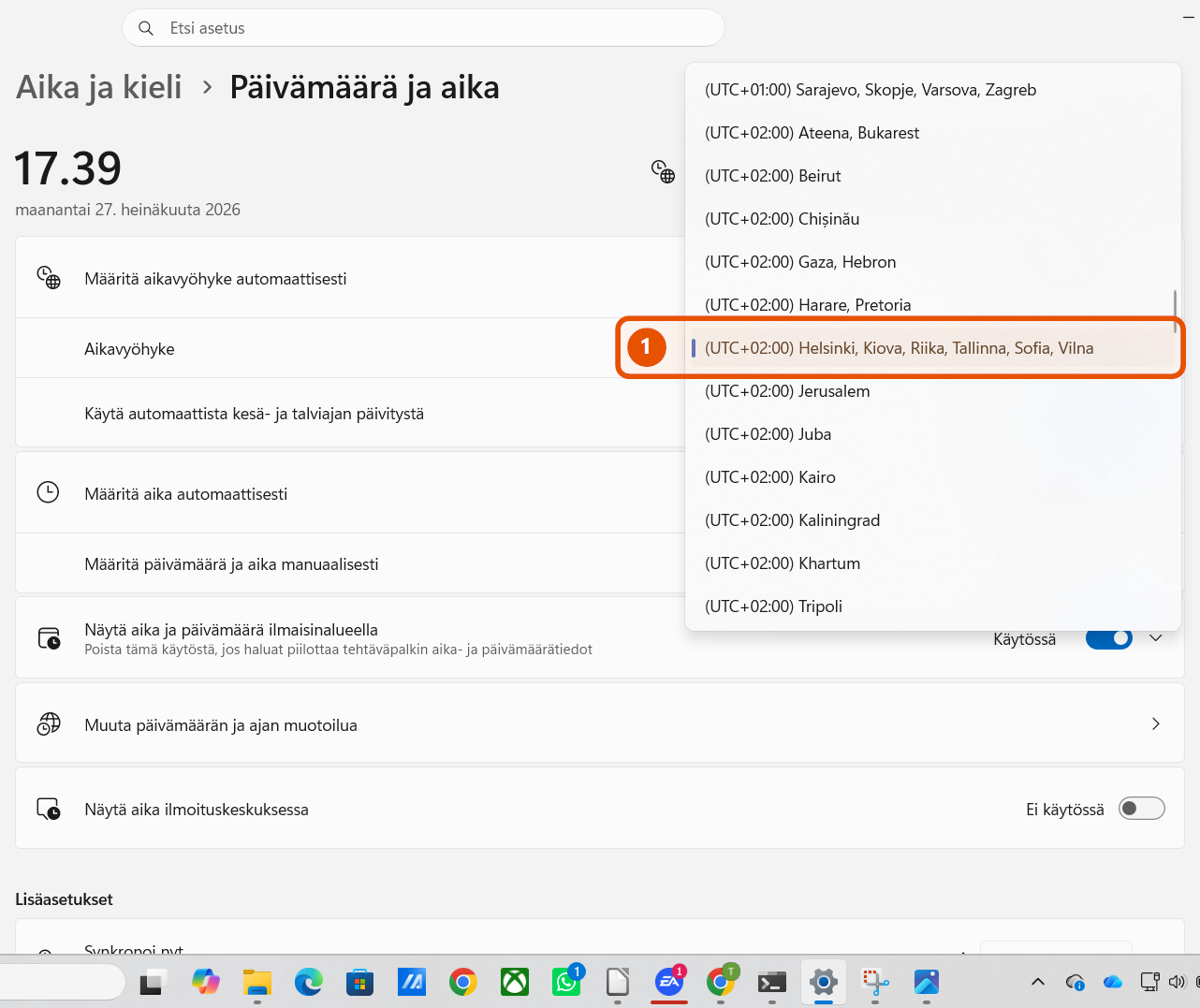Click the Aikavyöhyke row label
The width and height of the screenshot is (1200, 1008).
pos(129,349)
